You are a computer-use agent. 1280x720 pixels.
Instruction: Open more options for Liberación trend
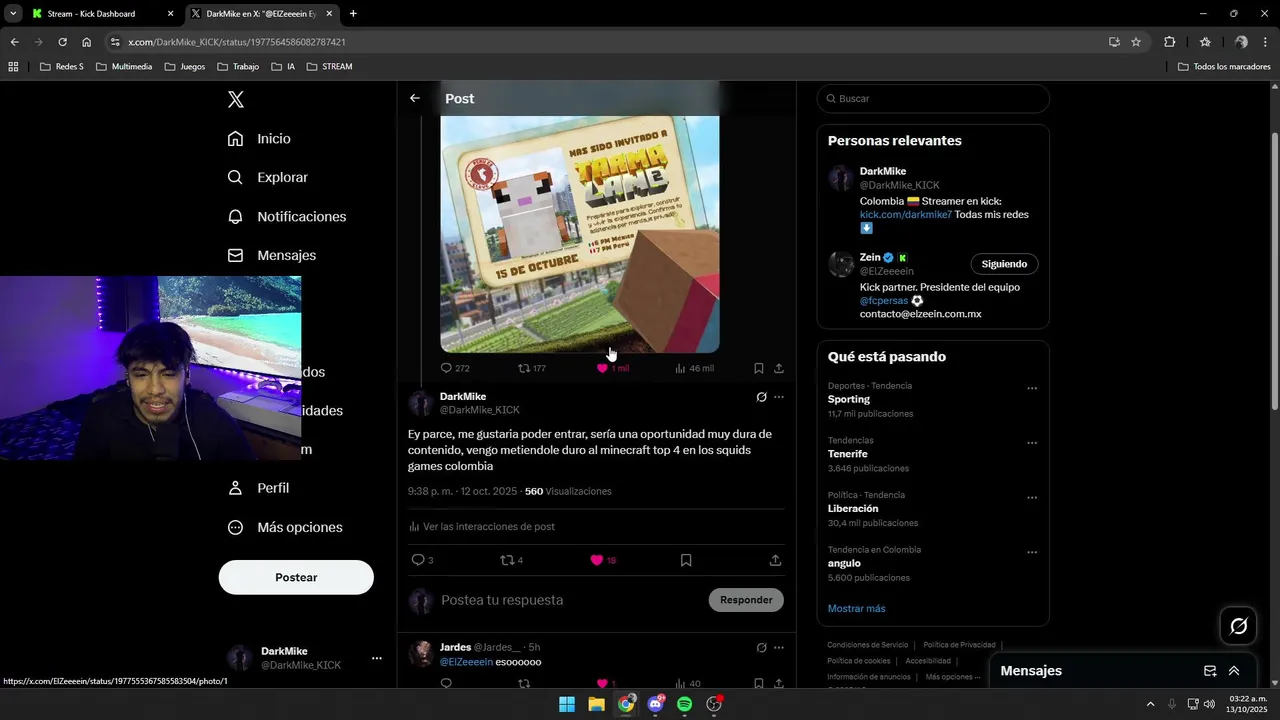pos(1032,498)
